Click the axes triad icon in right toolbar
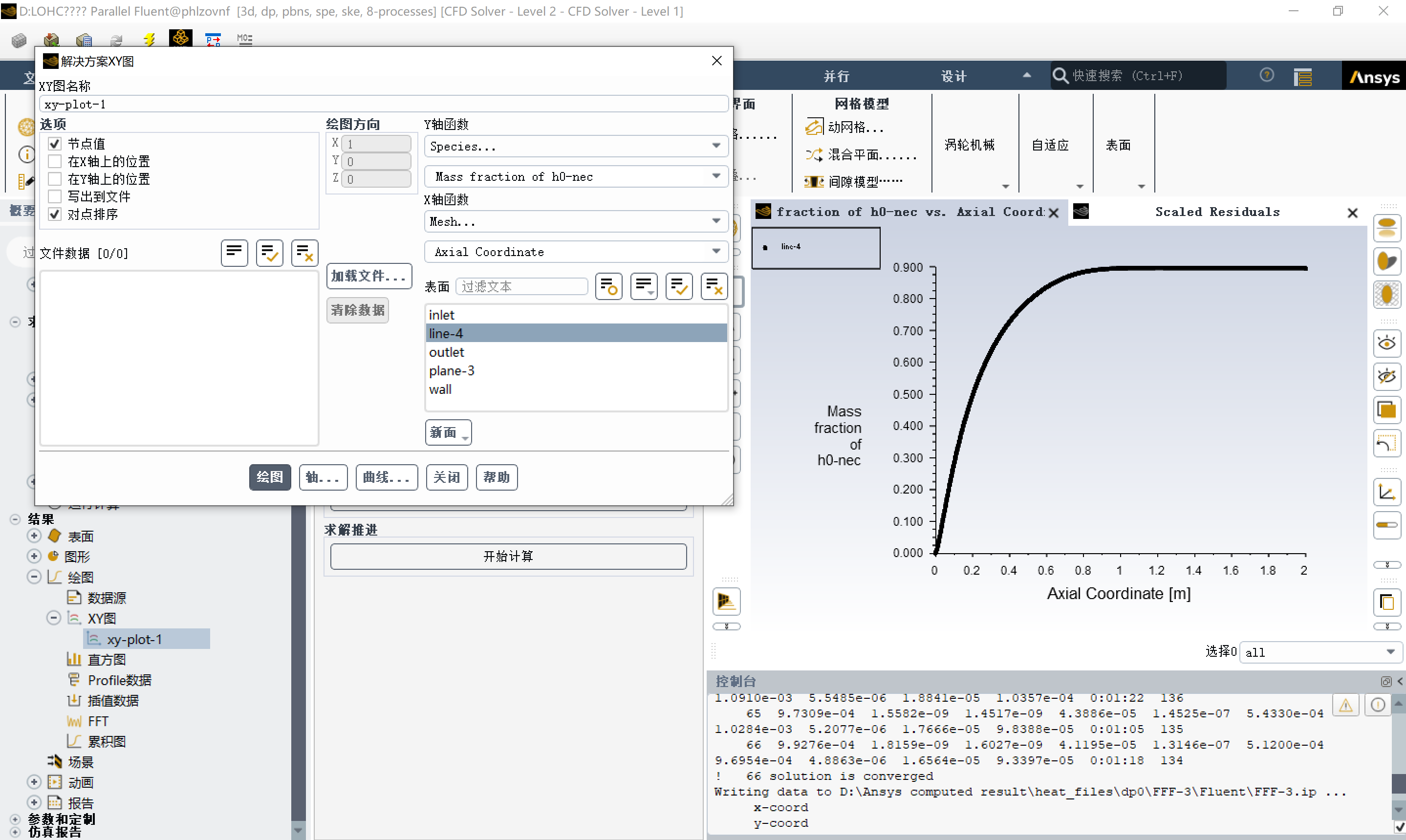The width and height of the screenshot is (1406, 840). point(1387,492)
